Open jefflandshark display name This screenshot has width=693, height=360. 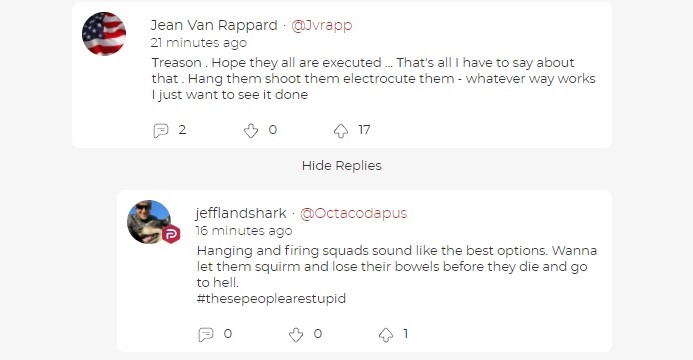(241, 213)
